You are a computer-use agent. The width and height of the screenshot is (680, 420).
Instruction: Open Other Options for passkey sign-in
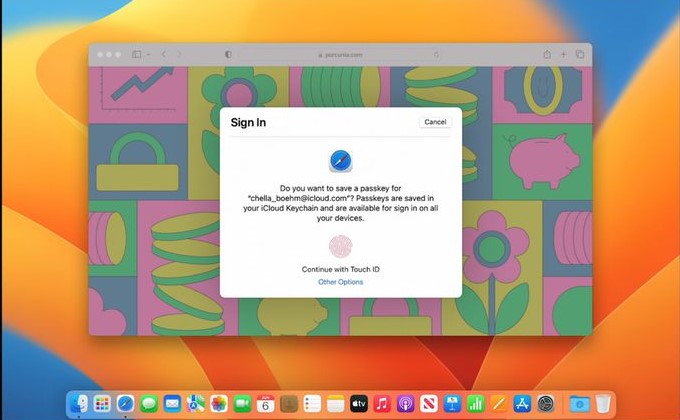click(340, 282)
